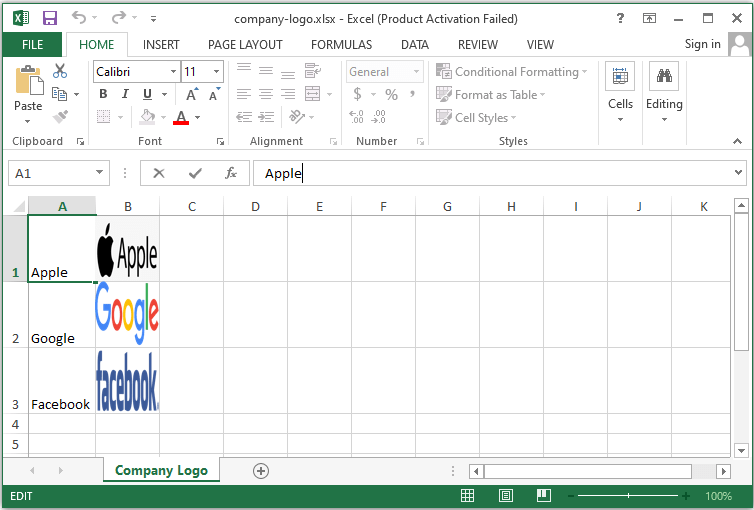Open the FILE tab
The height and width of the screenshot is (510, 754).
pyautogui.click(x=32, y=45)
